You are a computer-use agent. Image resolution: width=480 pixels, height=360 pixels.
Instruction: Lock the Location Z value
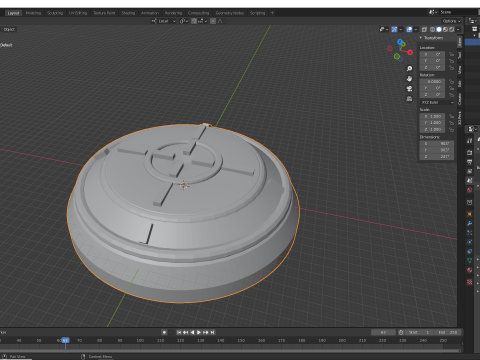451,68
